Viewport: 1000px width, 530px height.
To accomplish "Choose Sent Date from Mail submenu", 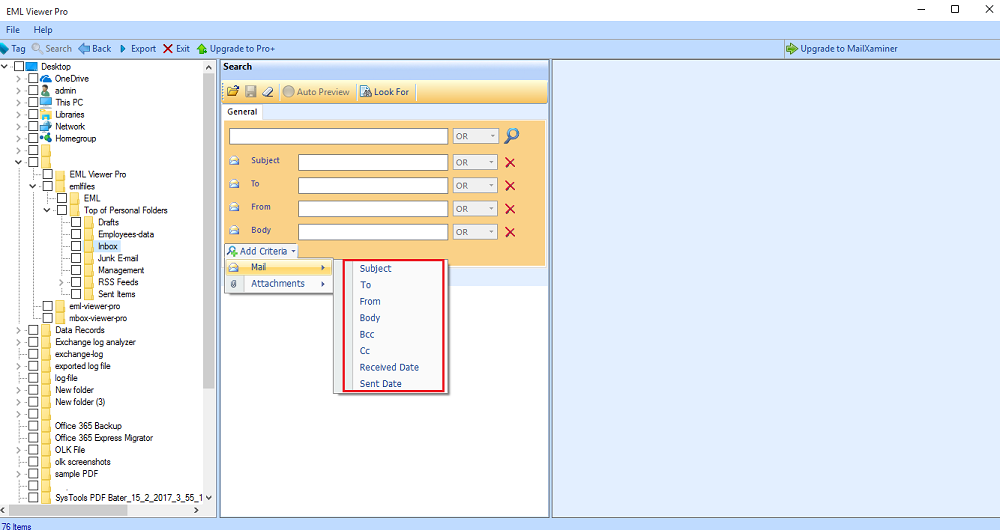I will tap(381, 384).
